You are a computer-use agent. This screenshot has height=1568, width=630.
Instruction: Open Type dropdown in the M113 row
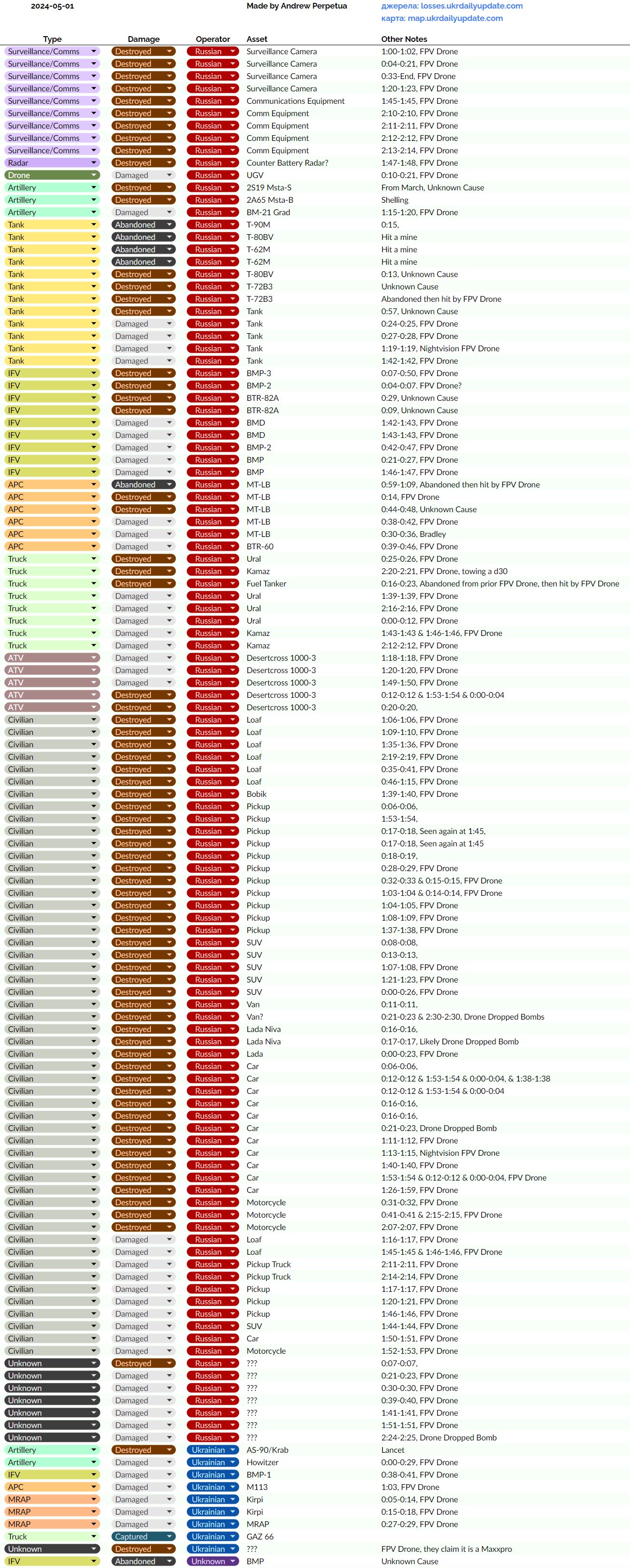tap(52, 1487)
